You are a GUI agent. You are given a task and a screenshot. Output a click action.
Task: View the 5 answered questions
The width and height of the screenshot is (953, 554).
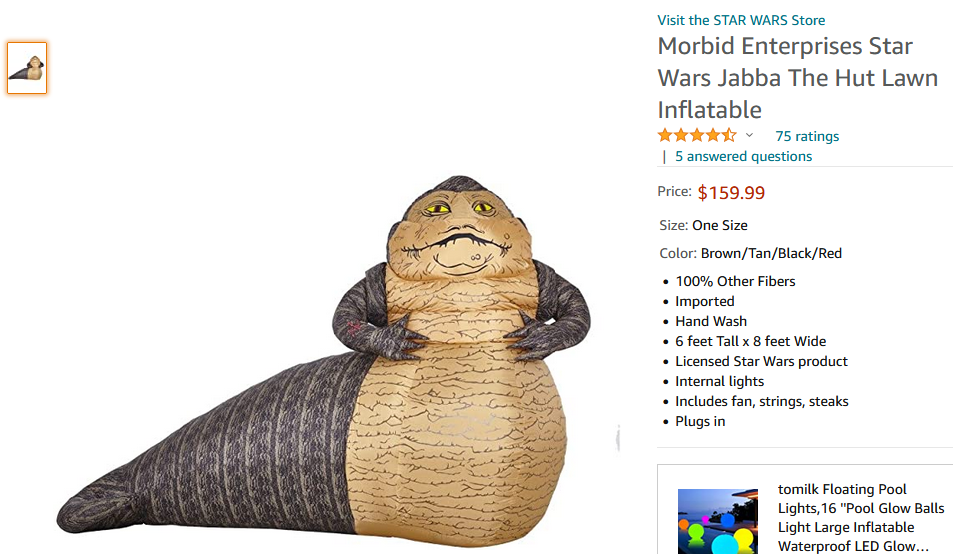click(x=743, y=156)
